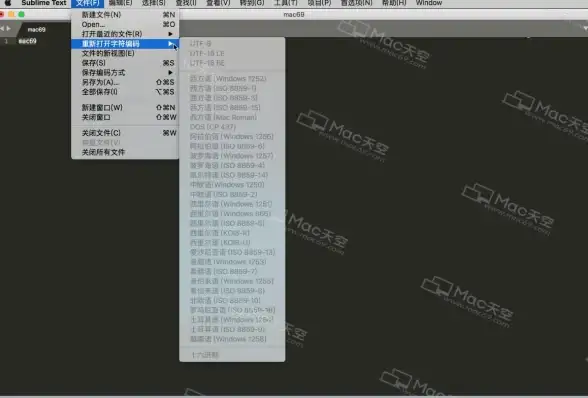Select the Windows 1251 encoding
This screenshot has width=588, height=398.
[x=232, y=204]
